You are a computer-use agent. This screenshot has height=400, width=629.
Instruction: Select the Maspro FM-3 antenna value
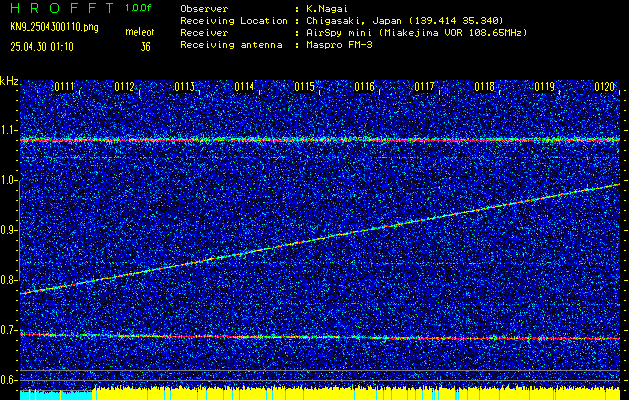(338, 45)
